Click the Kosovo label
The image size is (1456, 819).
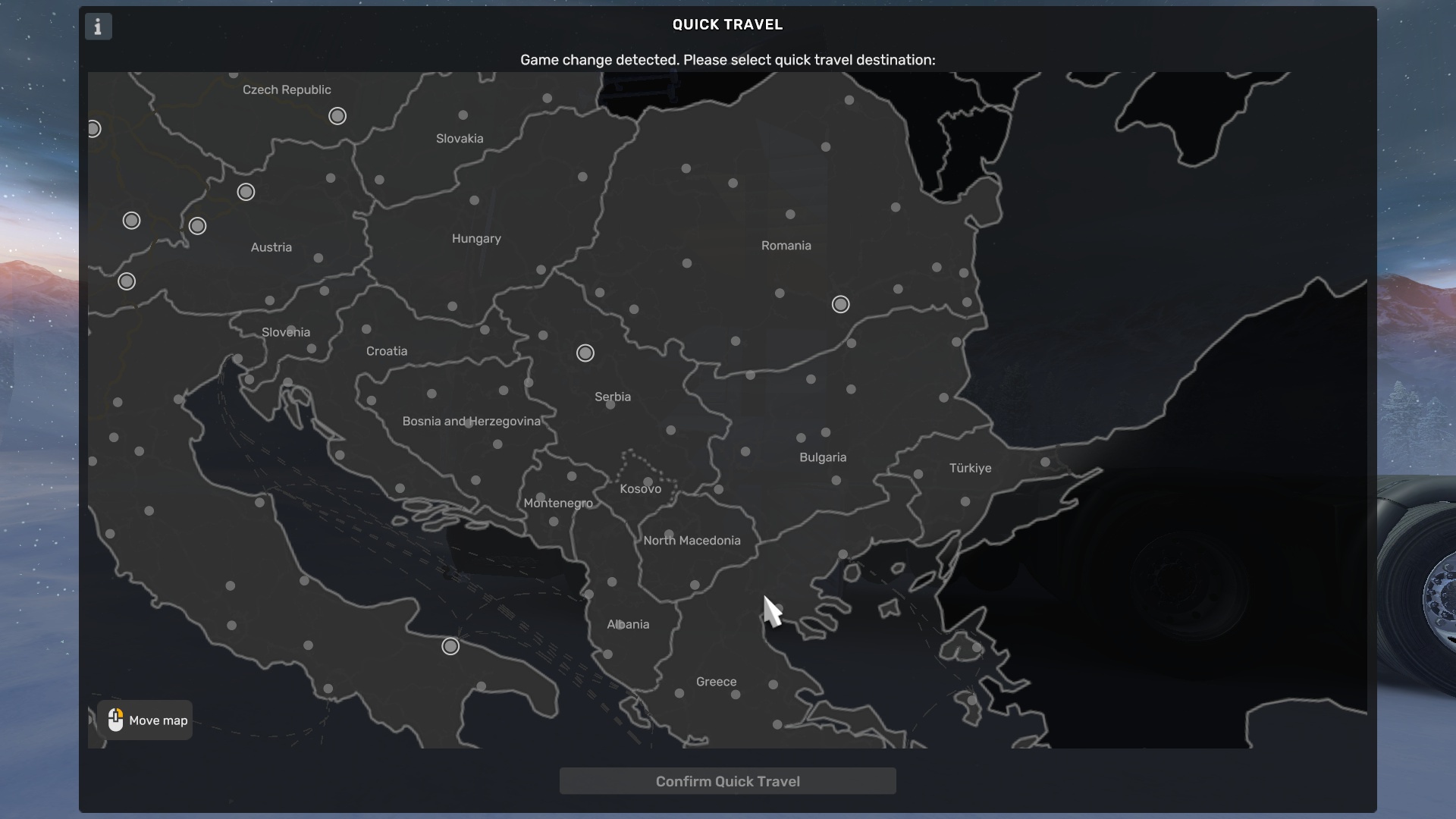(640, 489)
